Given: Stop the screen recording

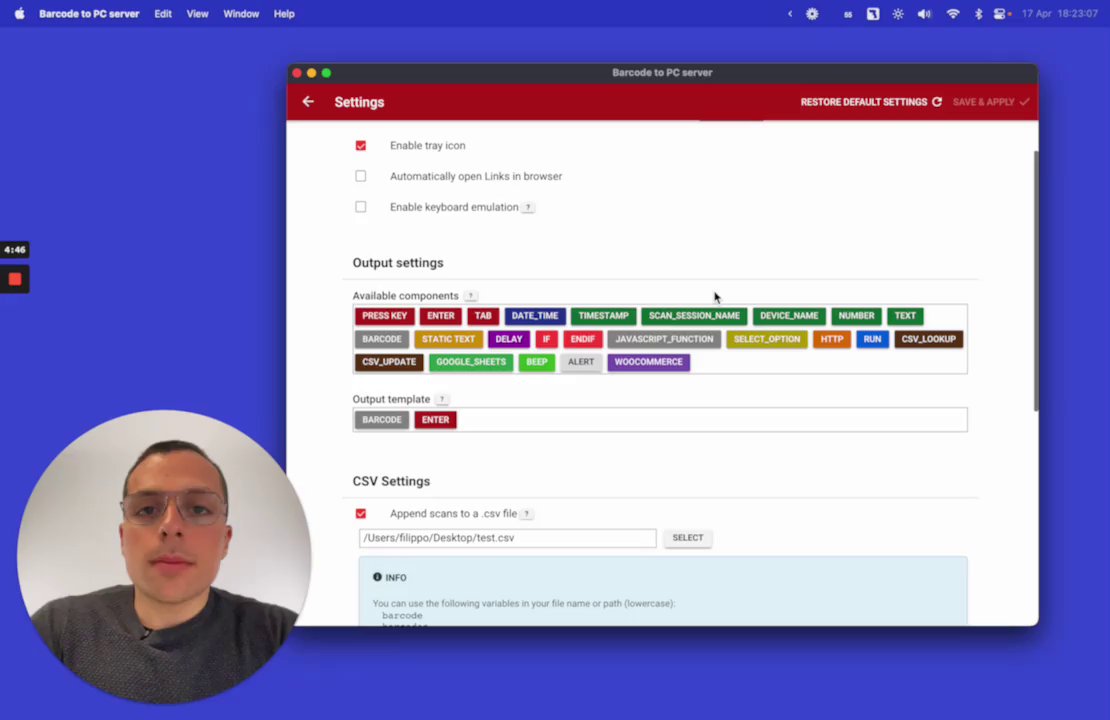Looking at the screenshot, I should [x=15, y=279].
